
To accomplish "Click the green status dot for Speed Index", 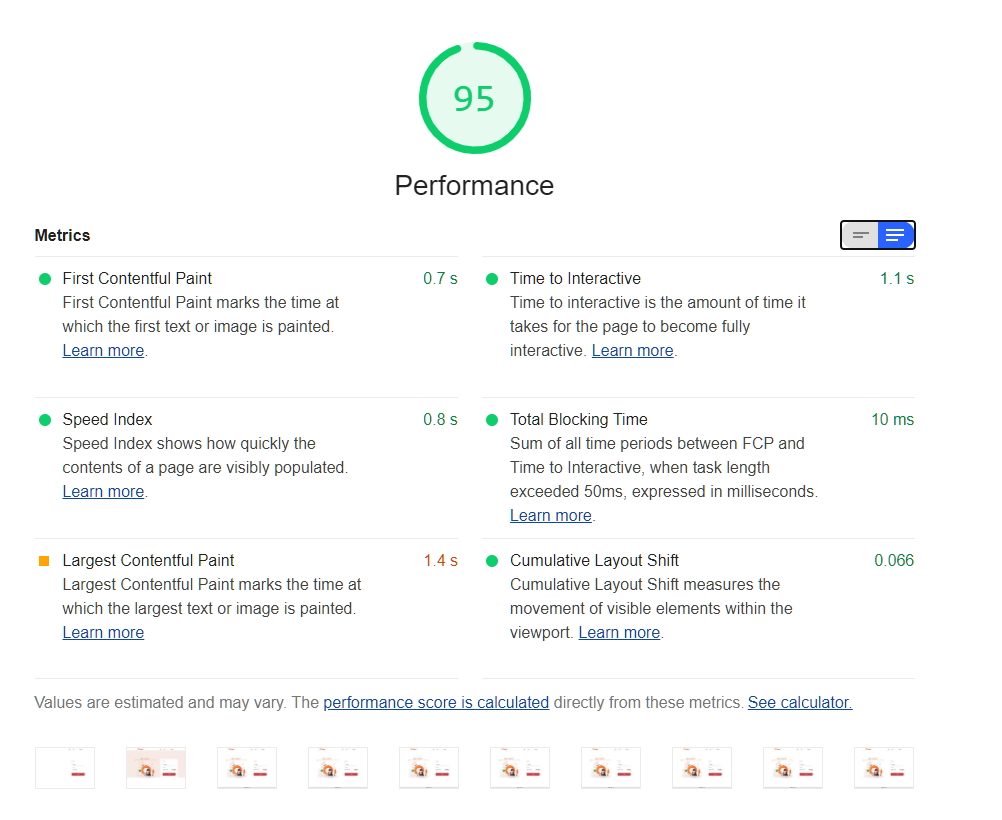I will click(x=45, y=420).
